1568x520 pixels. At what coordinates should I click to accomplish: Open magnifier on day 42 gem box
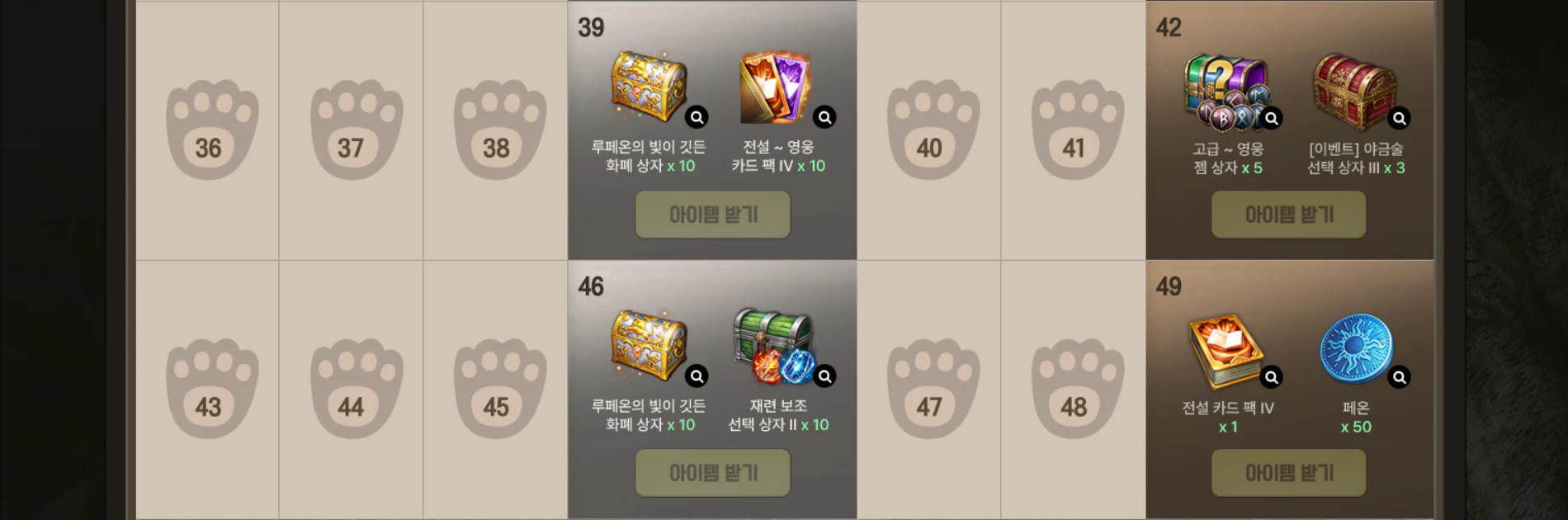(x=1272, y=118)
